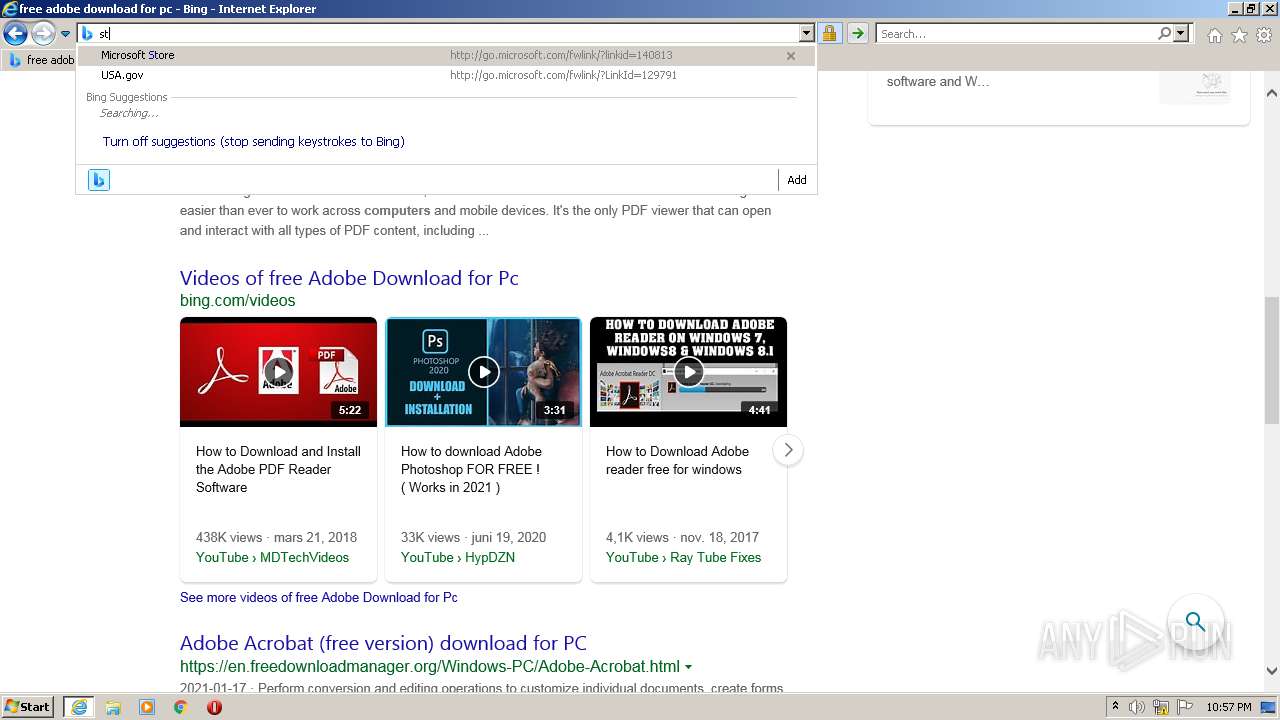
Task: Click the browser Forward arrow button
Action: (x=43, y=34)
